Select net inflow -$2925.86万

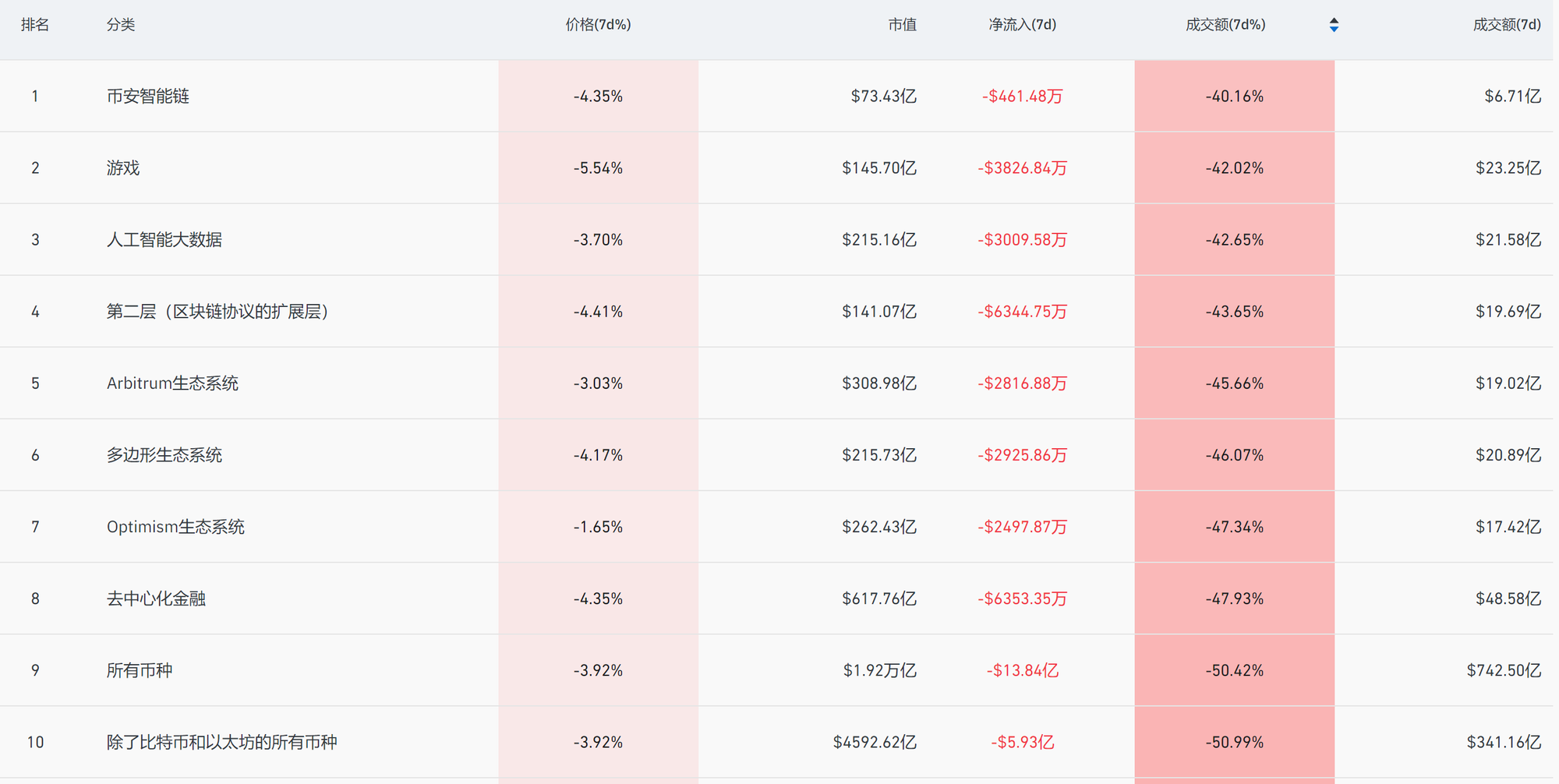(x=1023, y=454)
